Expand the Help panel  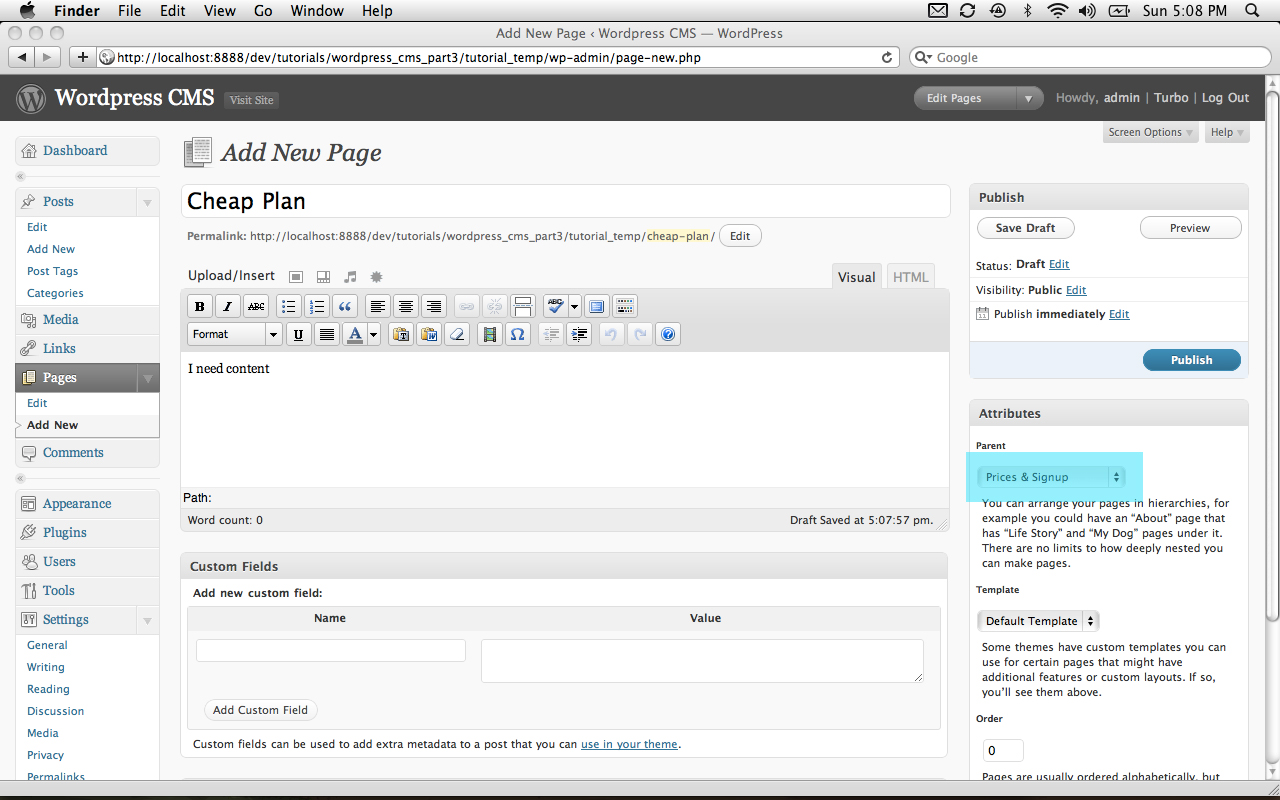coord(1227,132)
